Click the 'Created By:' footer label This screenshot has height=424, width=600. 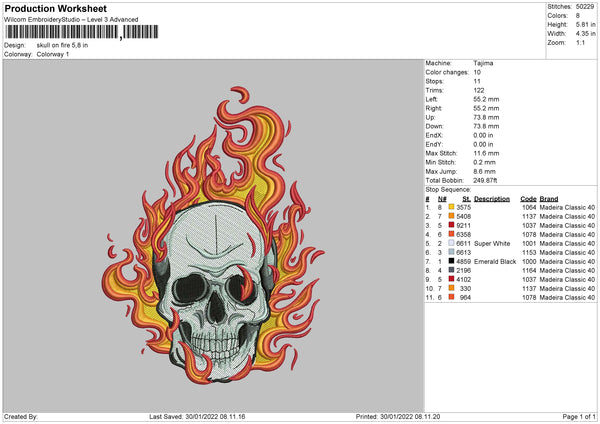coord(21,416)
